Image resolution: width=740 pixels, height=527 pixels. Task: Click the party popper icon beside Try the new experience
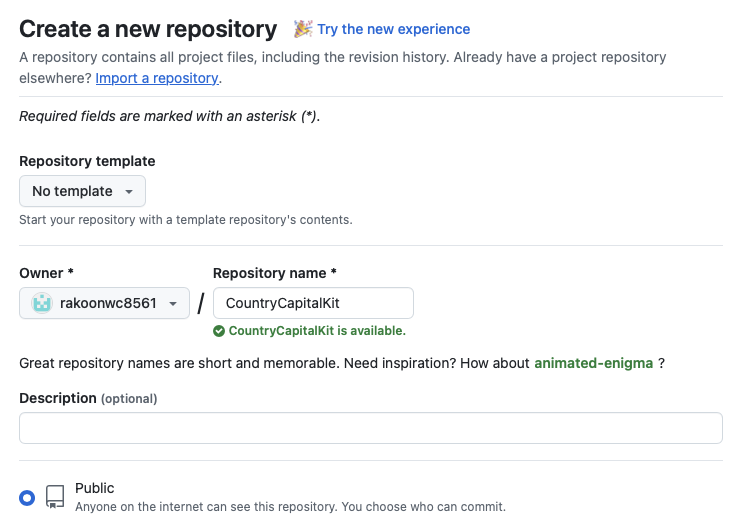click(303, 29)
